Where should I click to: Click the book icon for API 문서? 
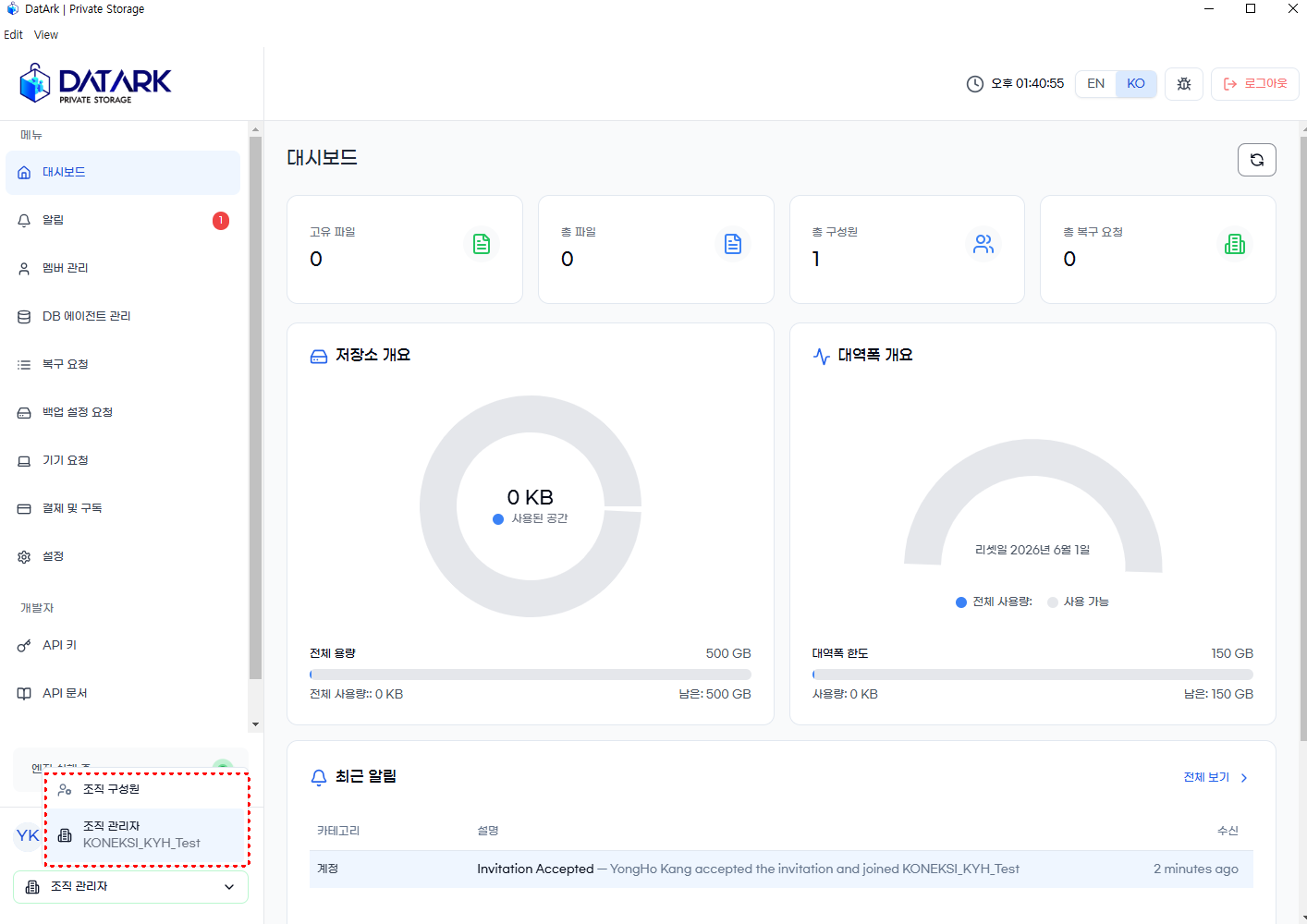pos(24,694)
